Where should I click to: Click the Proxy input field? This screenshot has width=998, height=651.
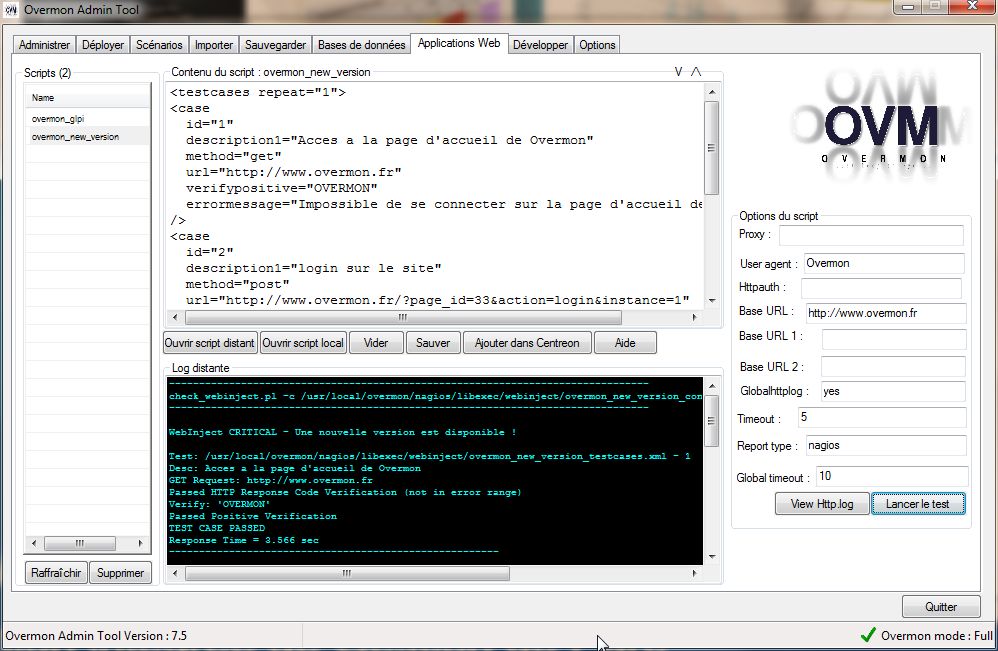tap(871, 235)
